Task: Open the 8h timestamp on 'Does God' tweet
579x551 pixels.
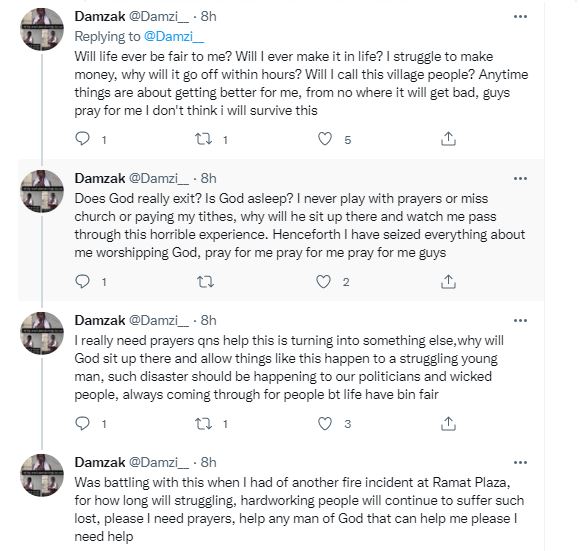Action: pyautogui.click(x=208, y=178)
